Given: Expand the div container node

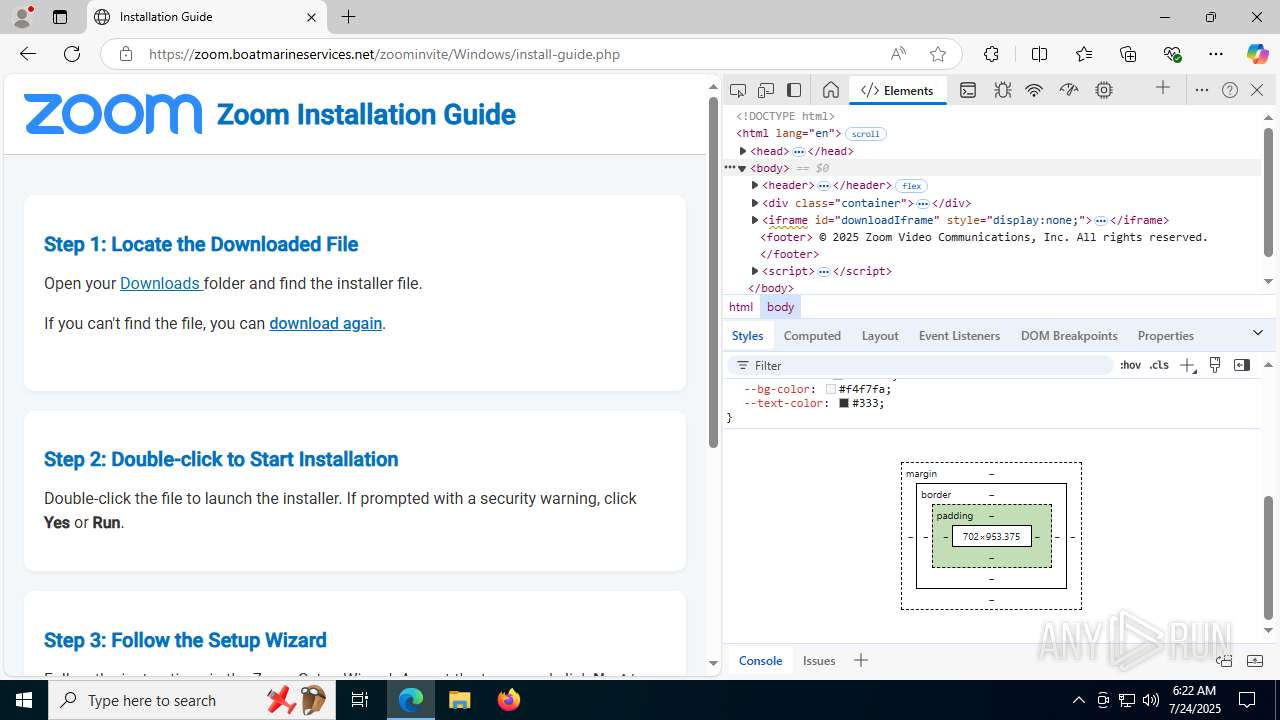Looking at the screenshot, I should tap(755, 203).
